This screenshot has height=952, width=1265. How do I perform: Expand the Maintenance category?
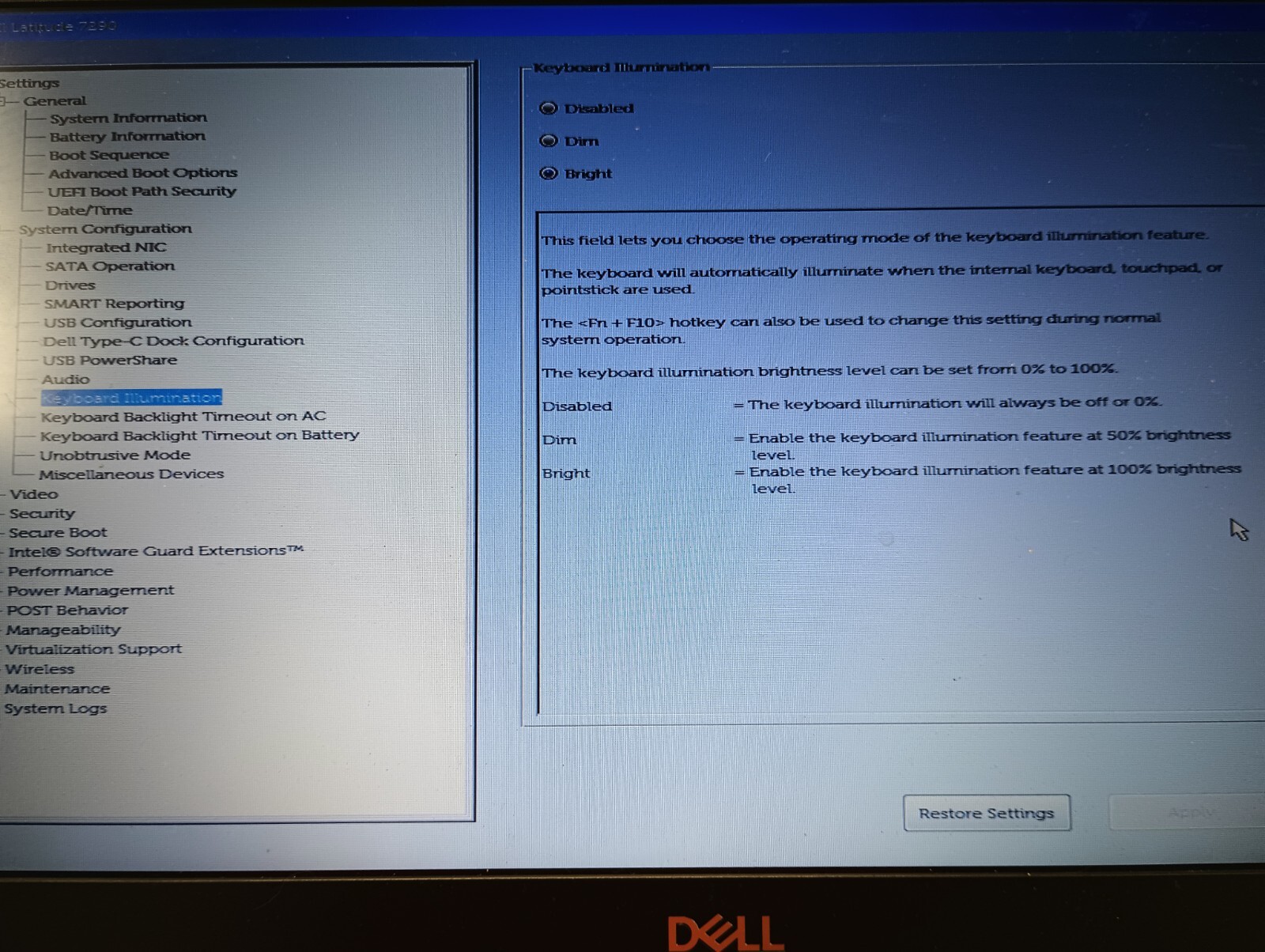(x=57, y=689)
